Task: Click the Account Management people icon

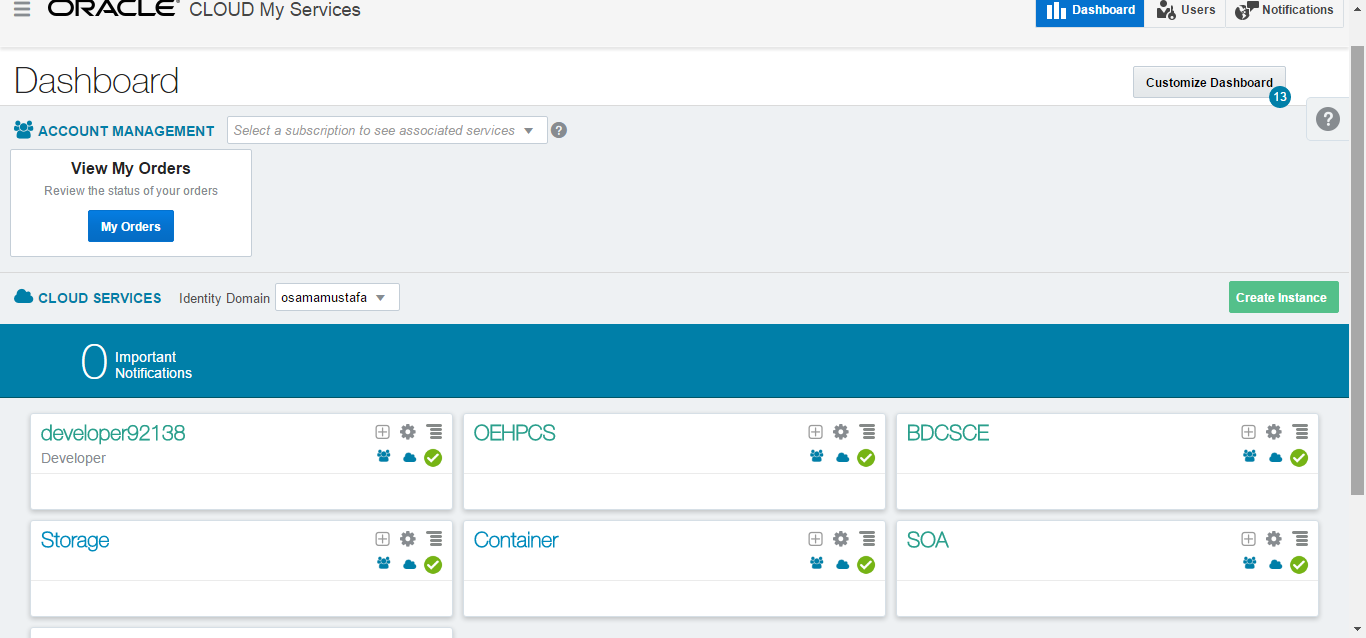Action: [x=22, y=129]
